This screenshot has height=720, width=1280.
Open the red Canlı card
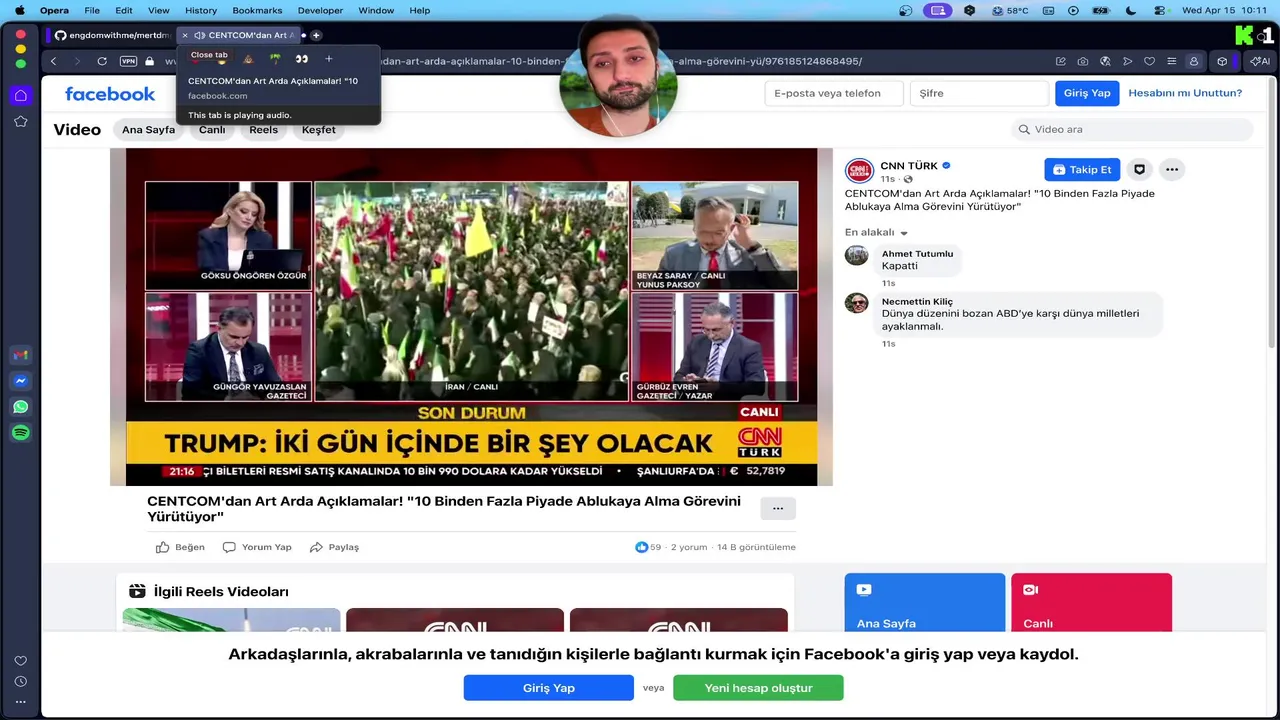(x=1092, y=602)
